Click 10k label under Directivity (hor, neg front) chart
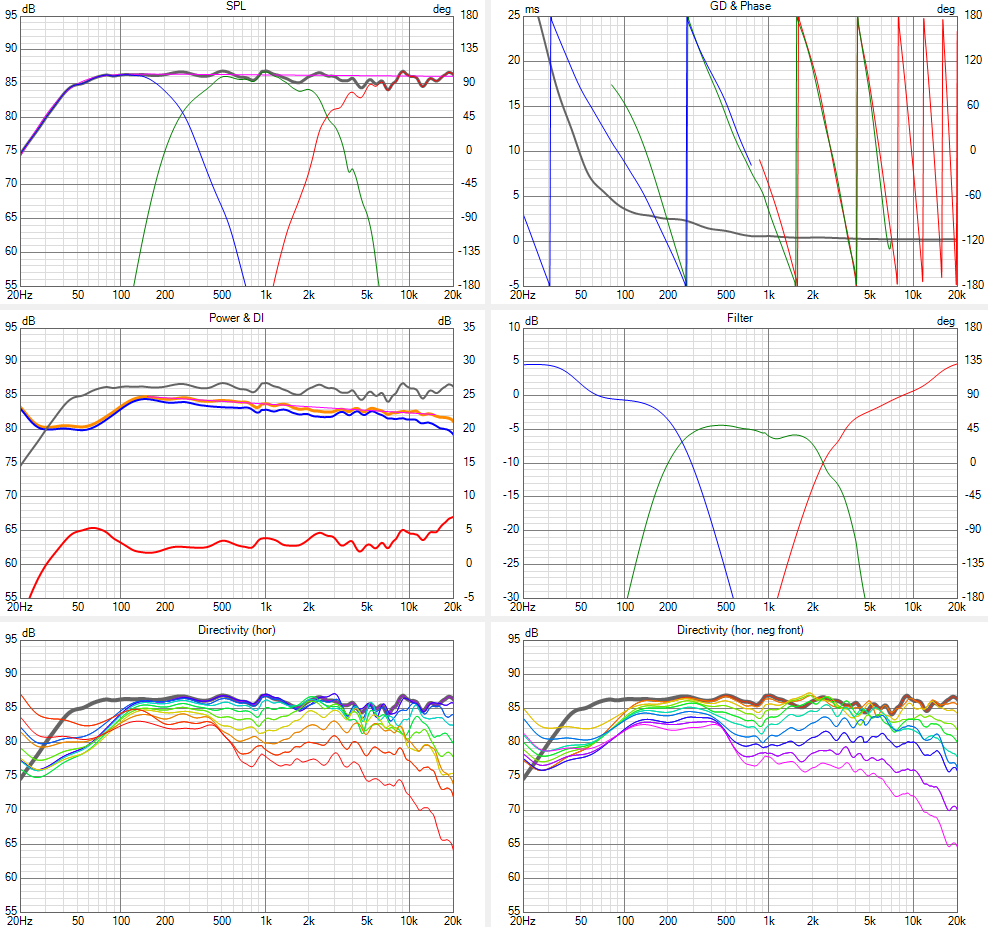Viewport: 988px width, 927px height. tap(913, 921)
